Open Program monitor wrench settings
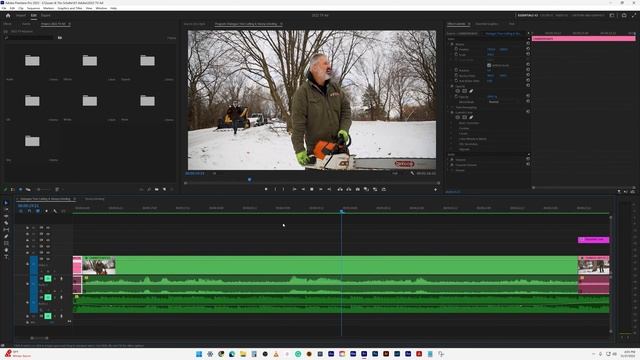640x360 pixels. pos(412,173)
